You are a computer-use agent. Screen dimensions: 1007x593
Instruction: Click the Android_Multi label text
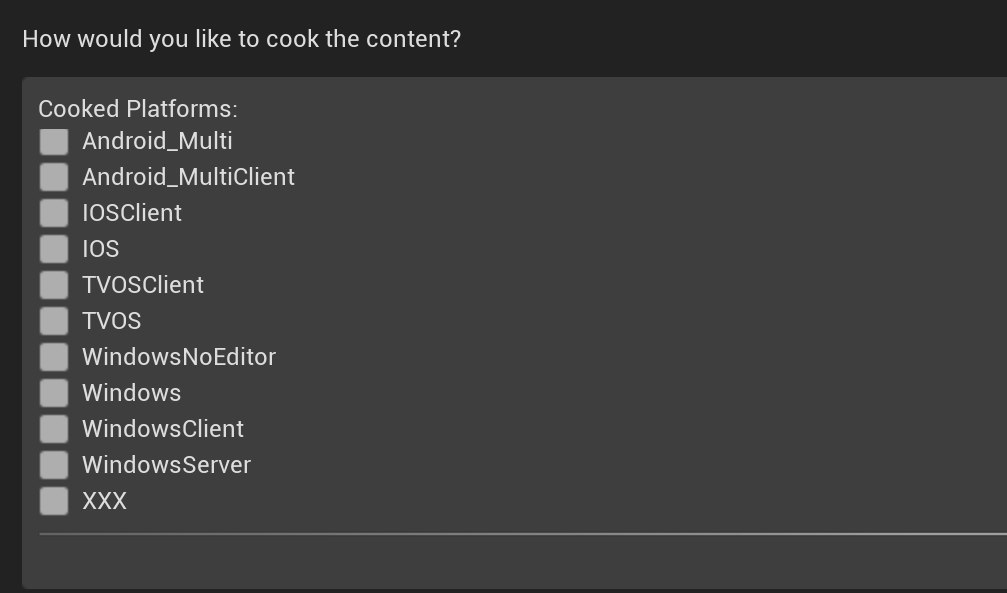pos(157,141)
